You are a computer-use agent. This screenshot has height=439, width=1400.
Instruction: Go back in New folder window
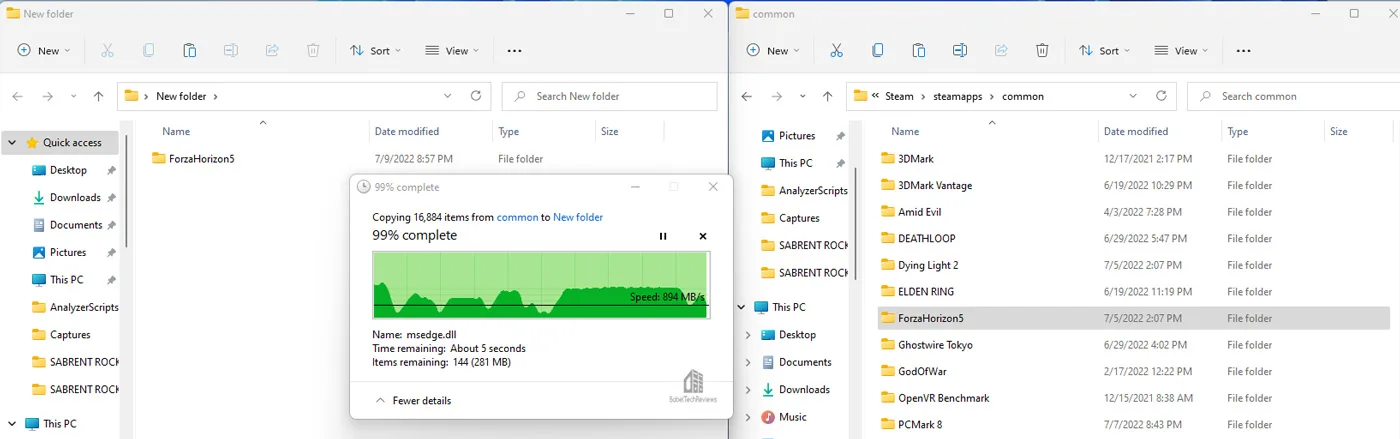point(17,96)
